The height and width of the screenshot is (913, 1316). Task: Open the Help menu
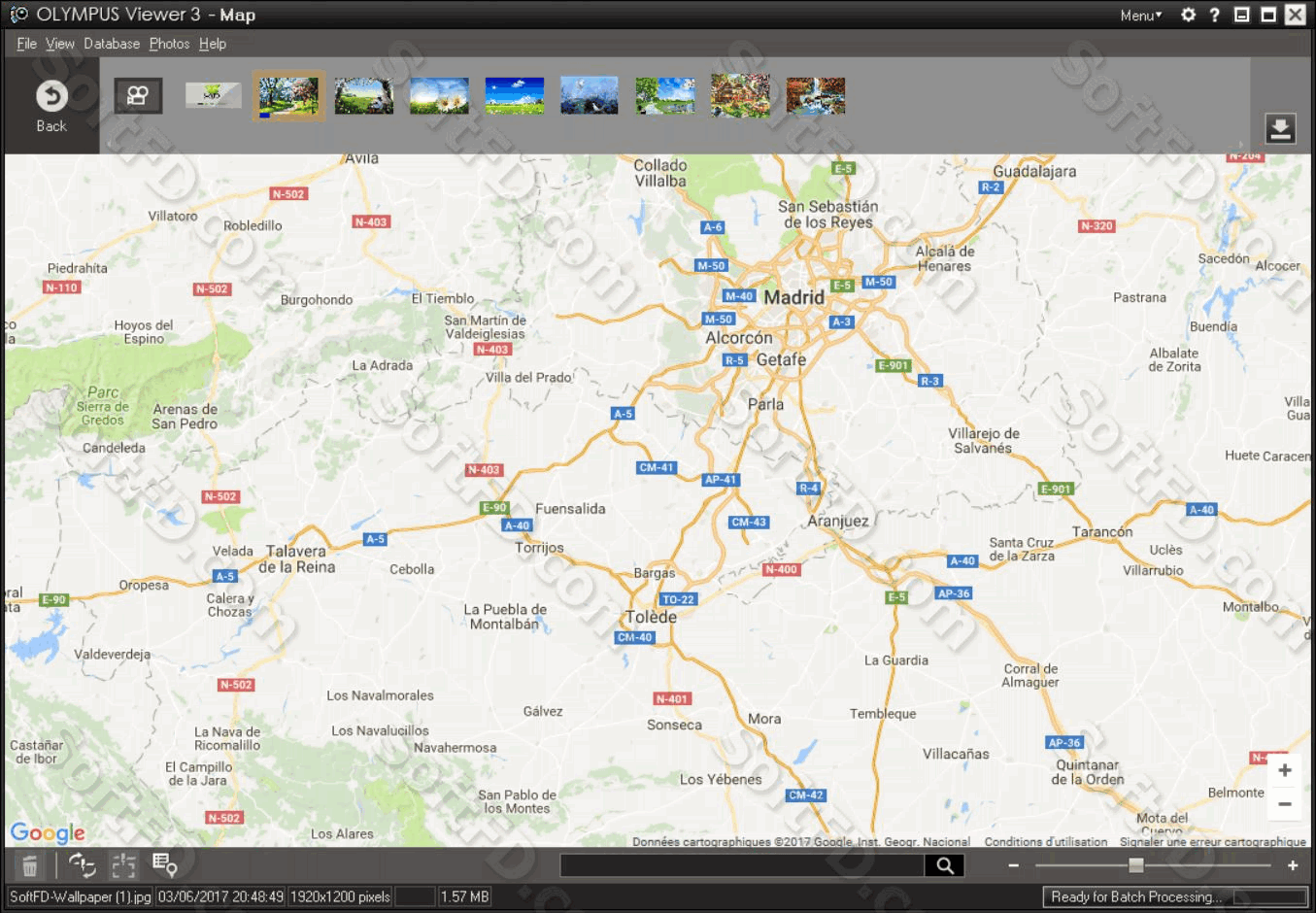pyautogui.click(x=213, y=44)
